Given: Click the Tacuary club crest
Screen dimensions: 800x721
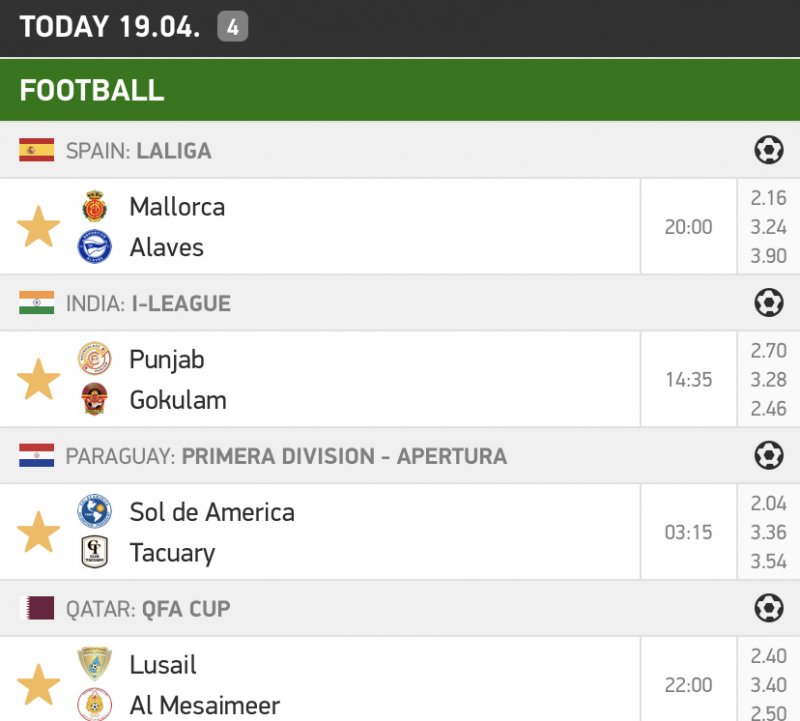Looking at the screenshot, I should [95, 552].
